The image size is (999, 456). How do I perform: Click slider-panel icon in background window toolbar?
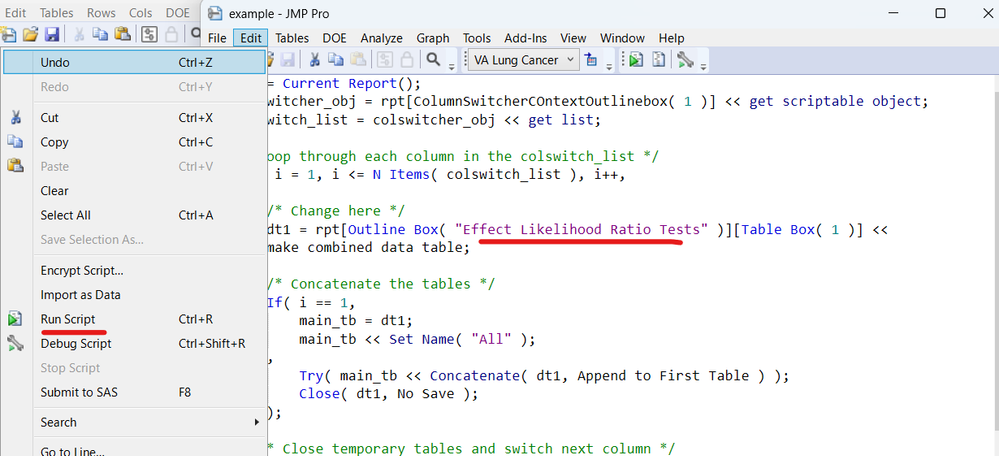coord(149,34)
